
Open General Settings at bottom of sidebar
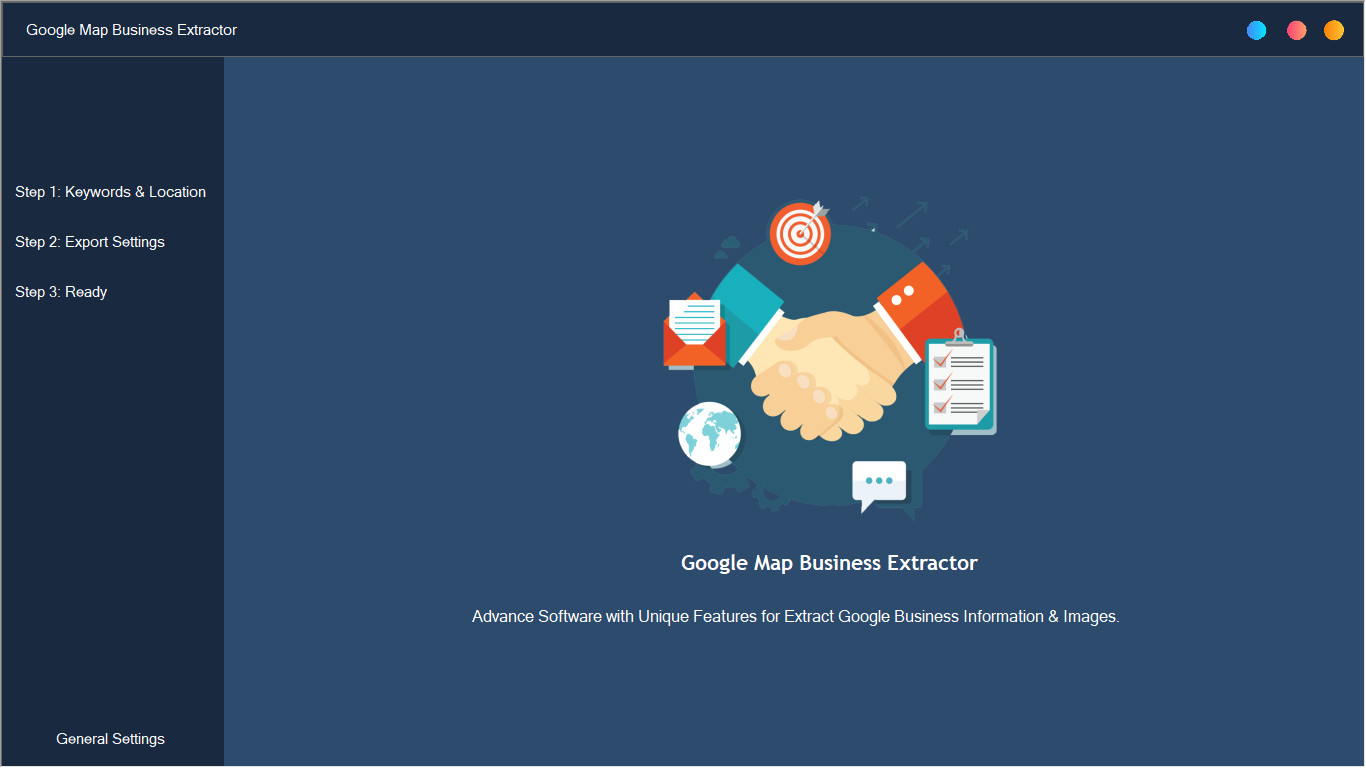coord(110,738)
